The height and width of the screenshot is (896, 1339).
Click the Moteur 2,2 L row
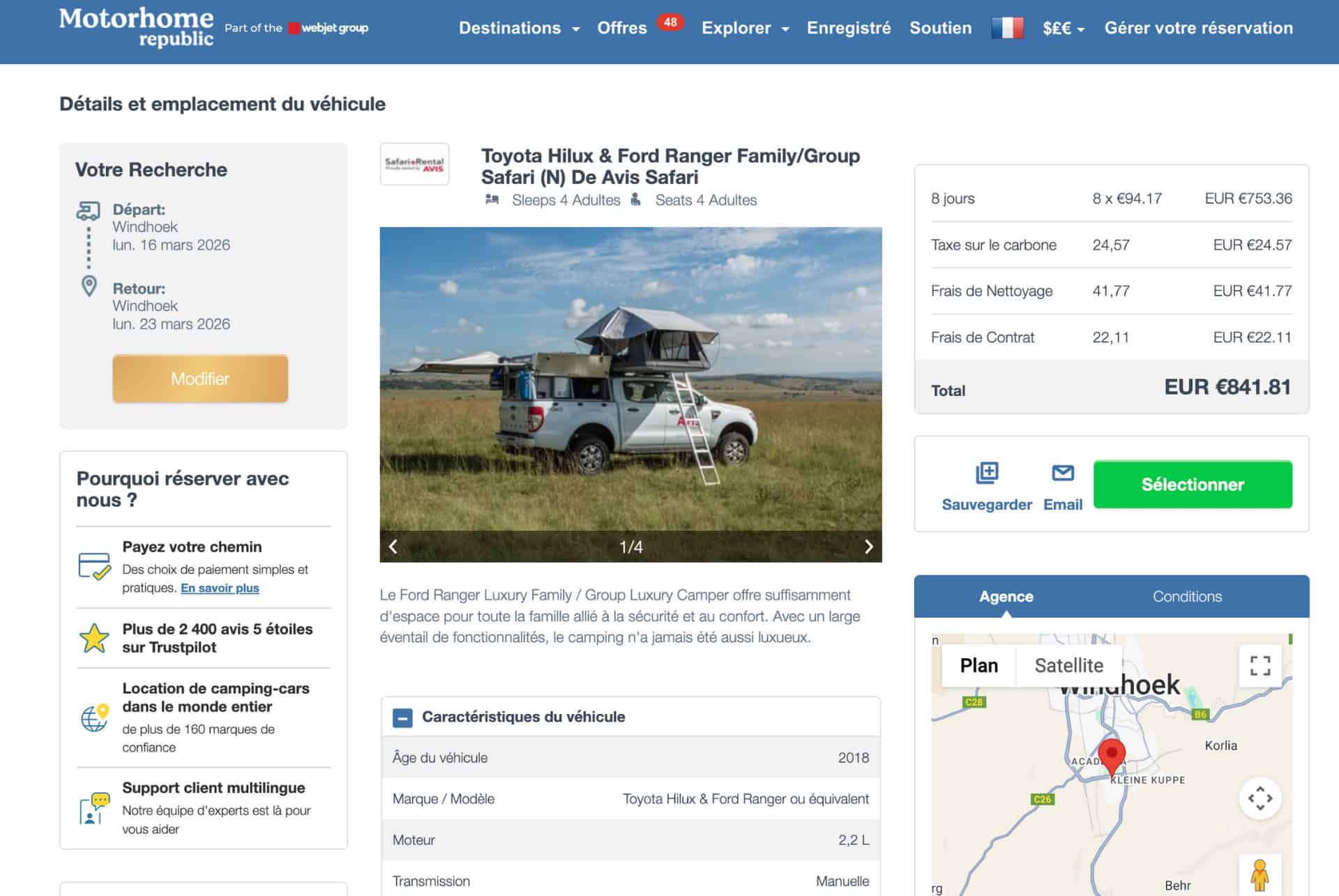630,840
